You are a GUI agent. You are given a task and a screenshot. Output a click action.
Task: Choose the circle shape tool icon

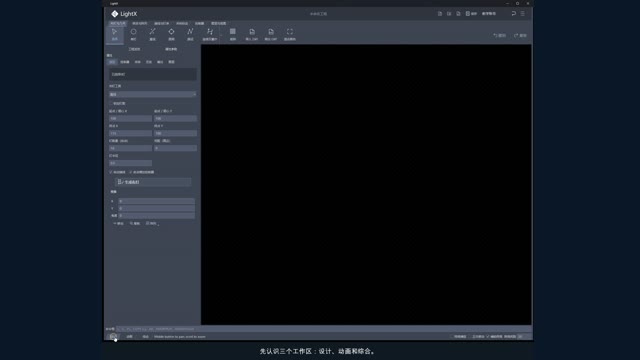click(x=133, y=32)
